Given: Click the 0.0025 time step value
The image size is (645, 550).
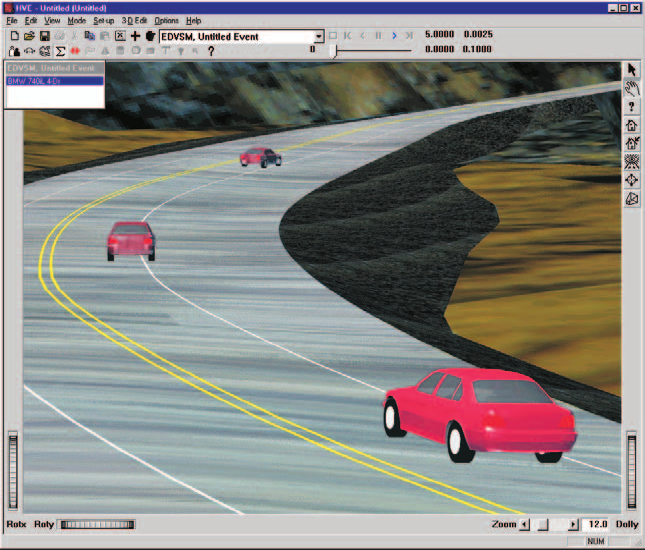Looking at the screenshot, I should click(478, 34).
